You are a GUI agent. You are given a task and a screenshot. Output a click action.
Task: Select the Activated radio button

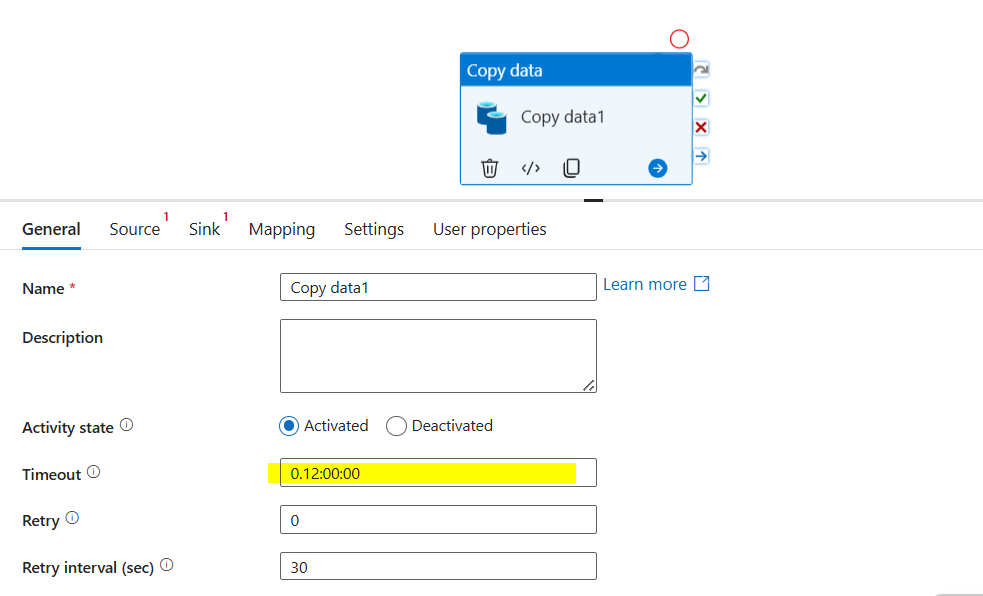pos(289,426)
